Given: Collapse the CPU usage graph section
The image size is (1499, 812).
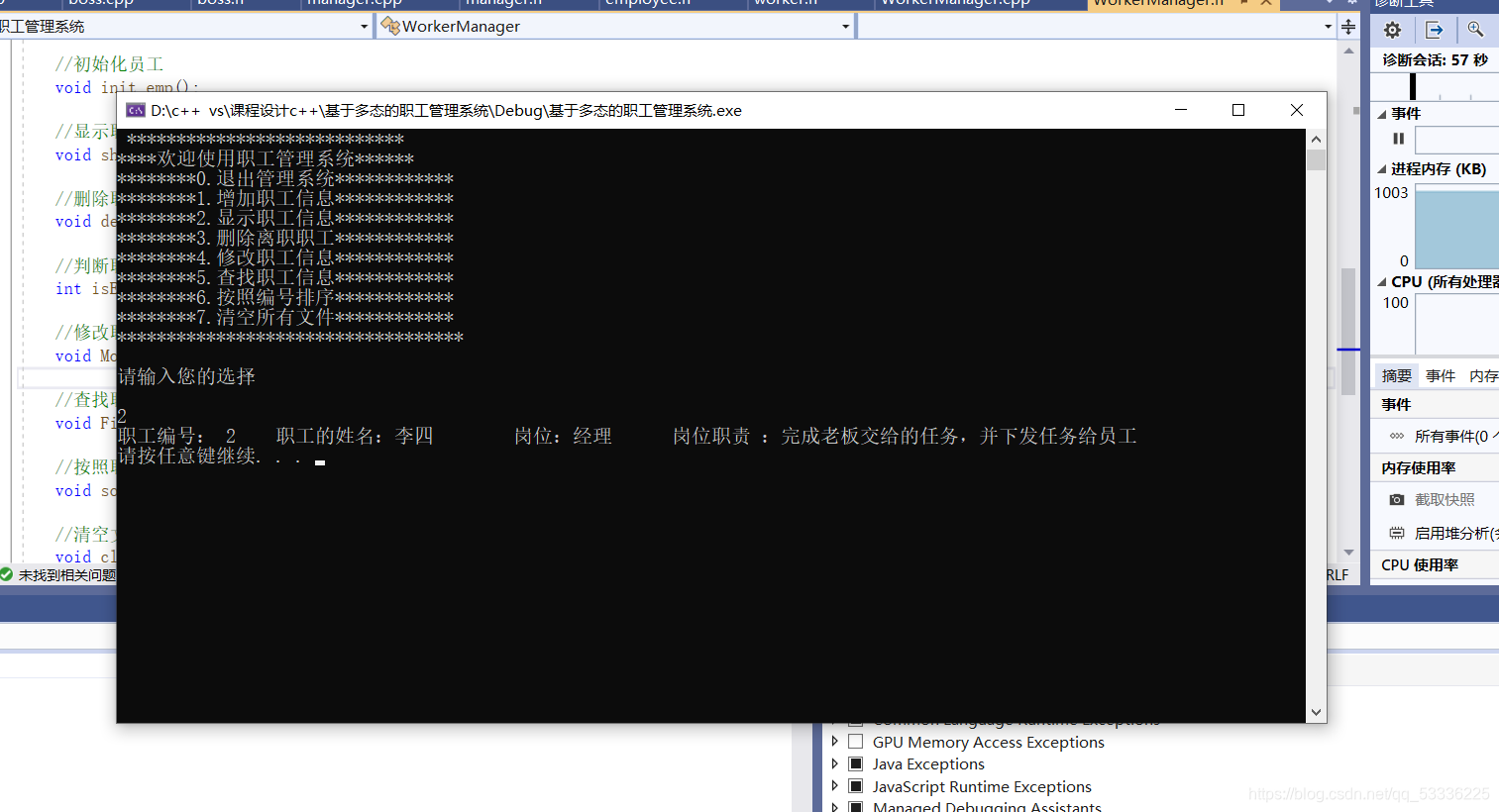Looking at the screenshot, I should pos(1382,282).
